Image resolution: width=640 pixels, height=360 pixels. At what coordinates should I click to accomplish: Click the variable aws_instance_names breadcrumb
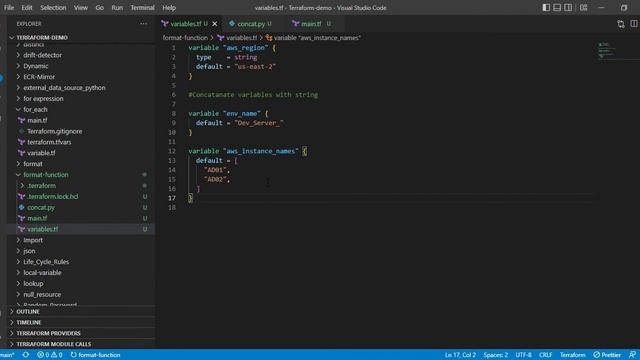click(317, 38)
